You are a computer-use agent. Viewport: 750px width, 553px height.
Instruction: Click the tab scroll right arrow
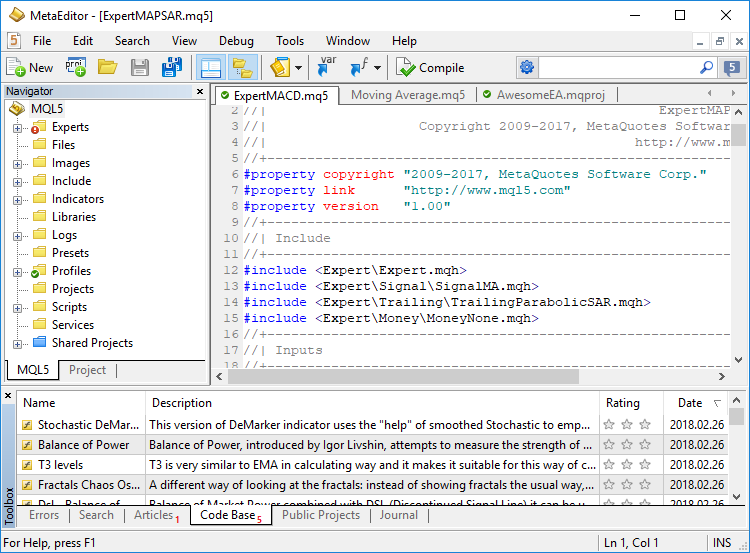point(733,93)
